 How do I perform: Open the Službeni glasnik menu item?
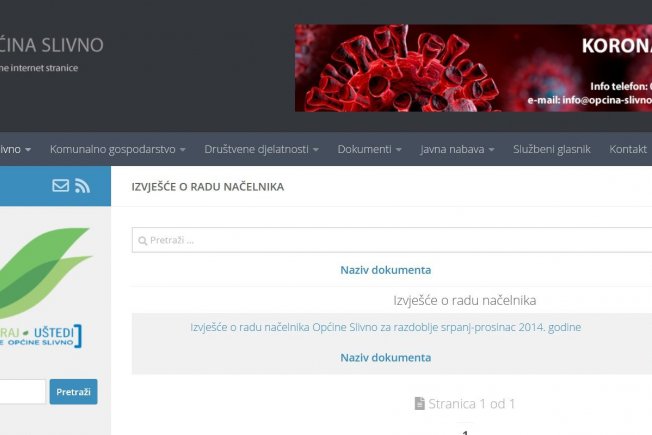click(x=551, y=149)
